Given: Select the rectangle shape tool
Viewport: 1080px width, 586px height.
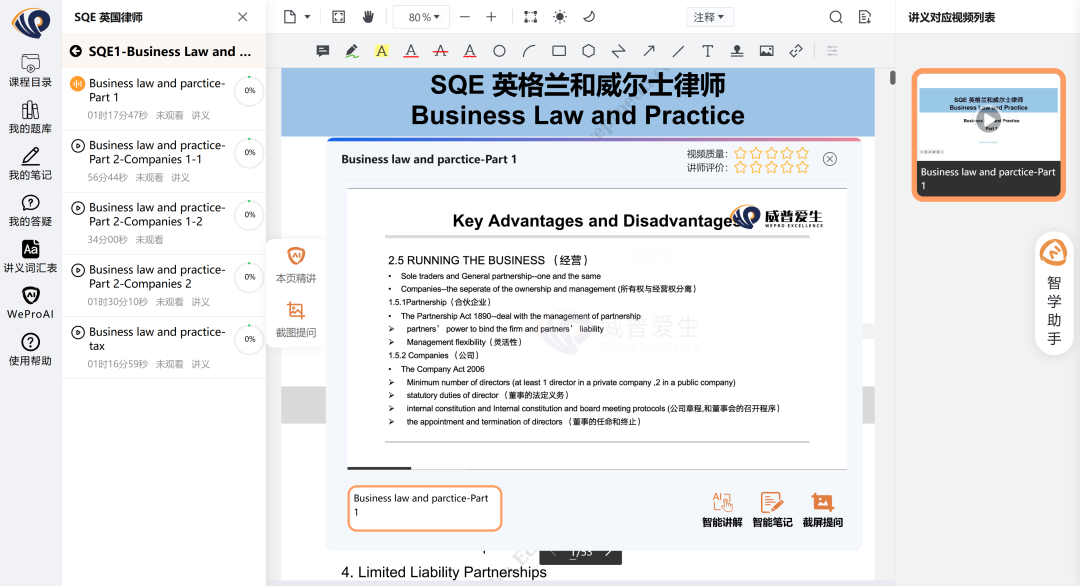Looking at the screenshot, I should [559, 51].
